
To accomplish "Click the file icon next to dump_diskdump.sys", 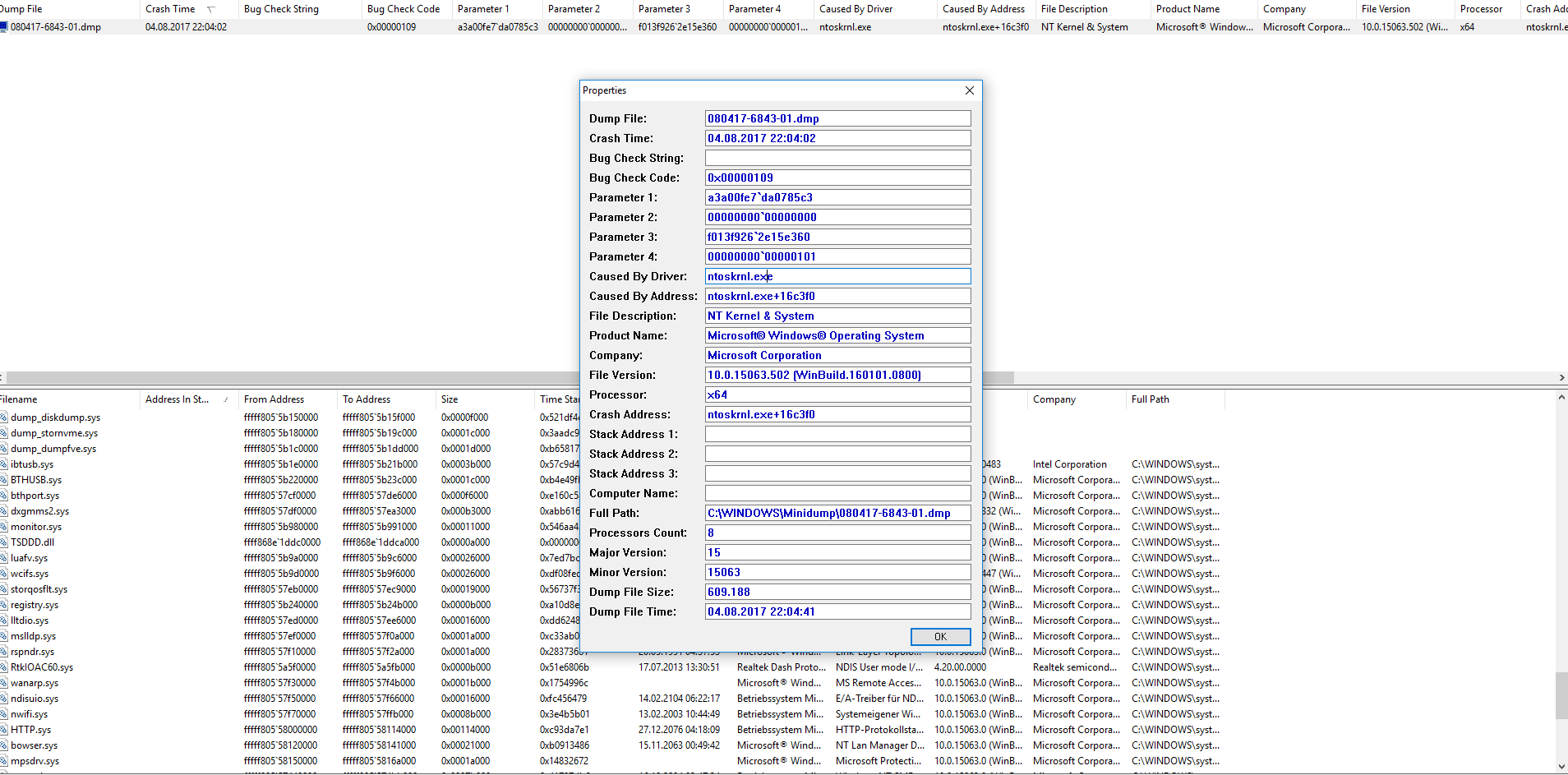I will point(3,417).
